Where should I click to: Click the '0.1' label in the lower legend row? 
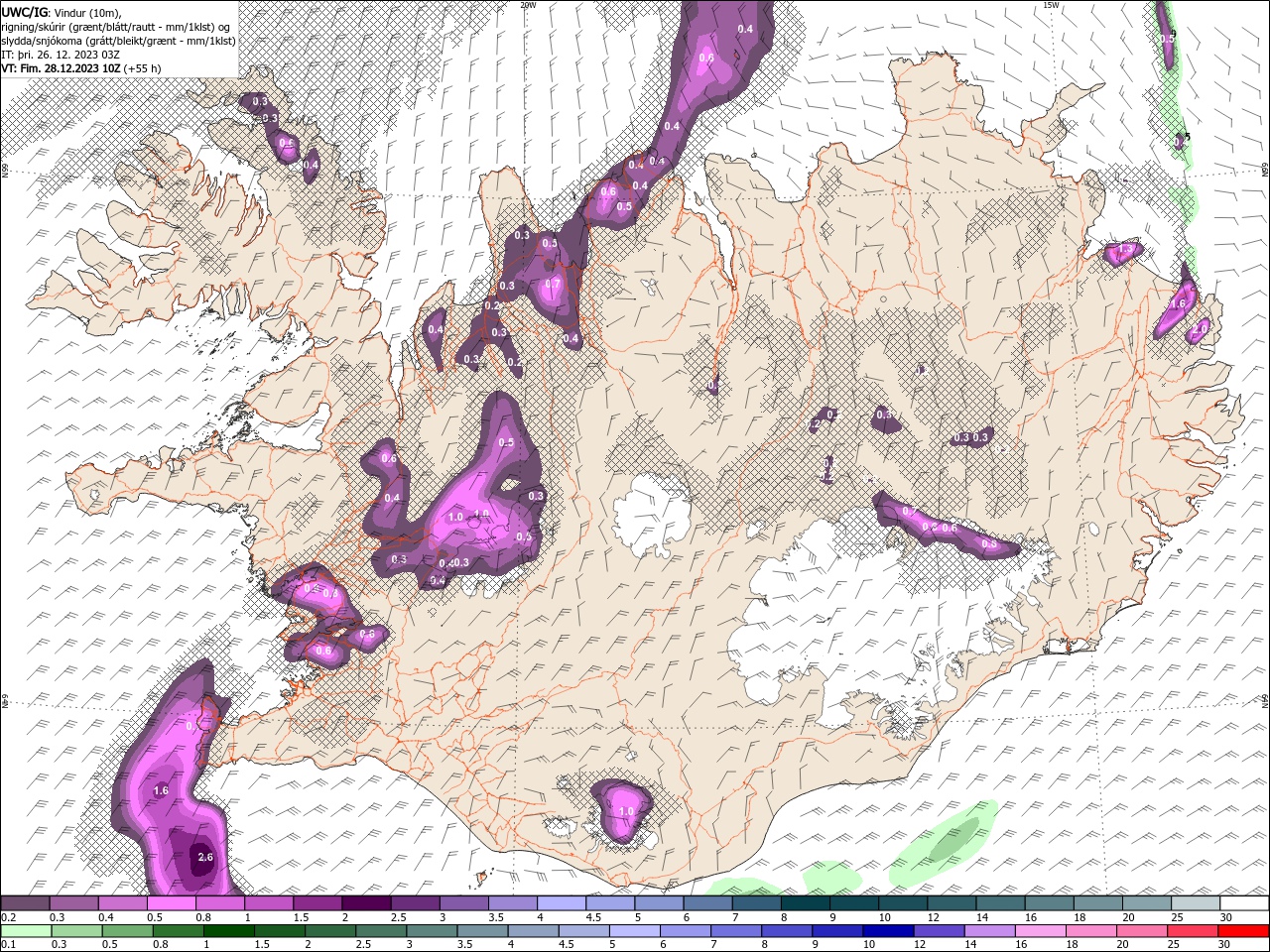(7, 945)
